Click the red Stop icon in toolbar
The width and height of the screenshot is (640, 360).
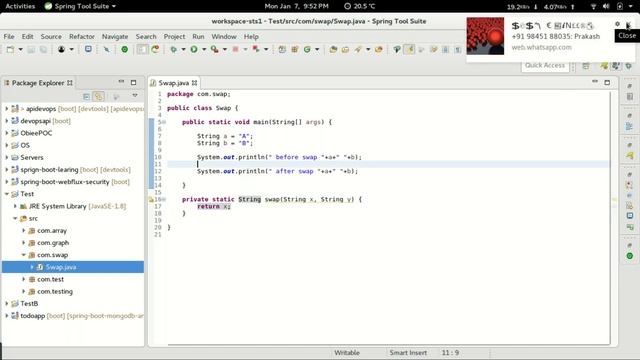[235, 49]
